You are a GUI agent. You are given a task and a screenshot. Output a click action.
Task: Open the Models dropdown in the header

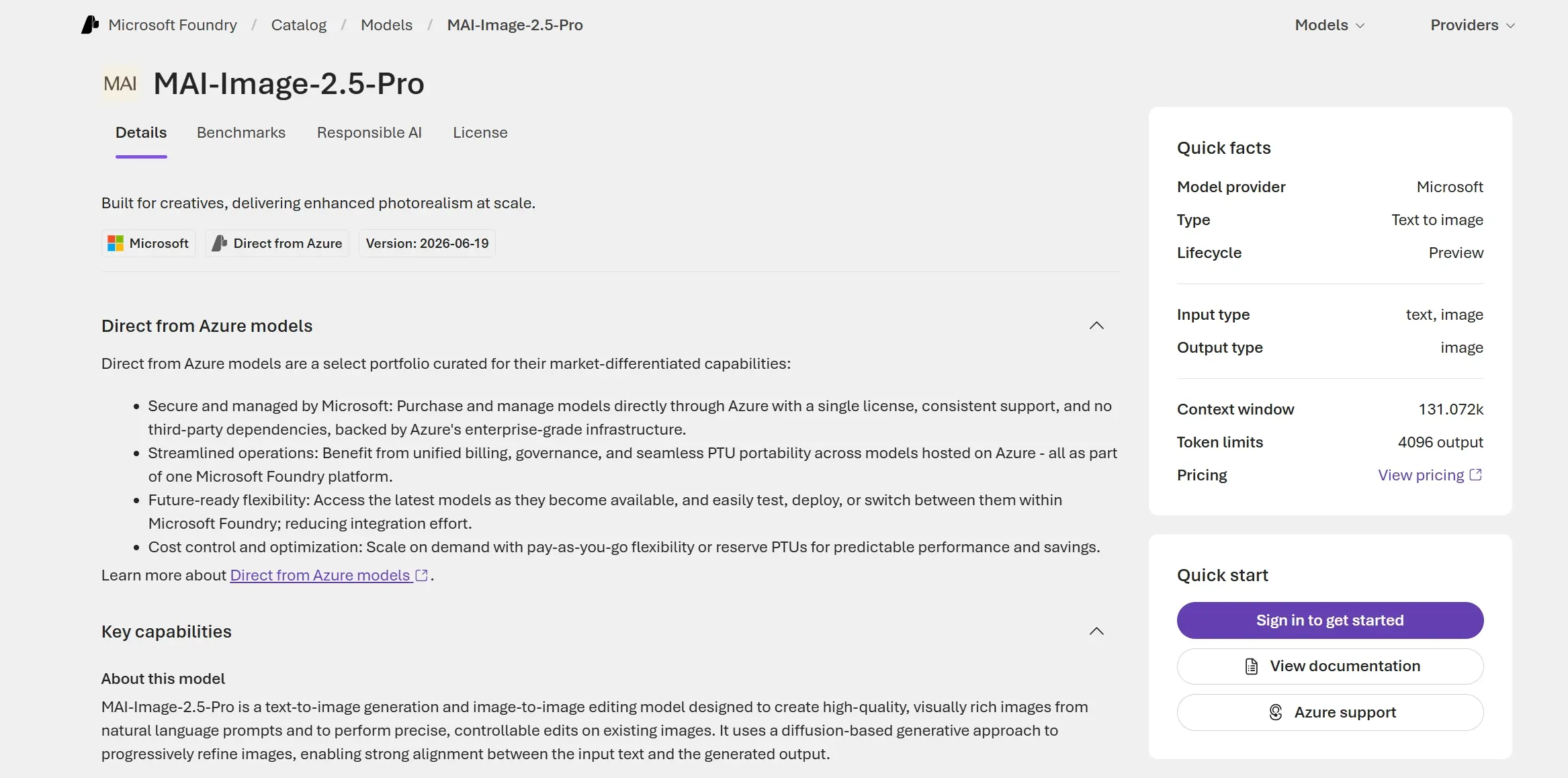coord(1330,25)
